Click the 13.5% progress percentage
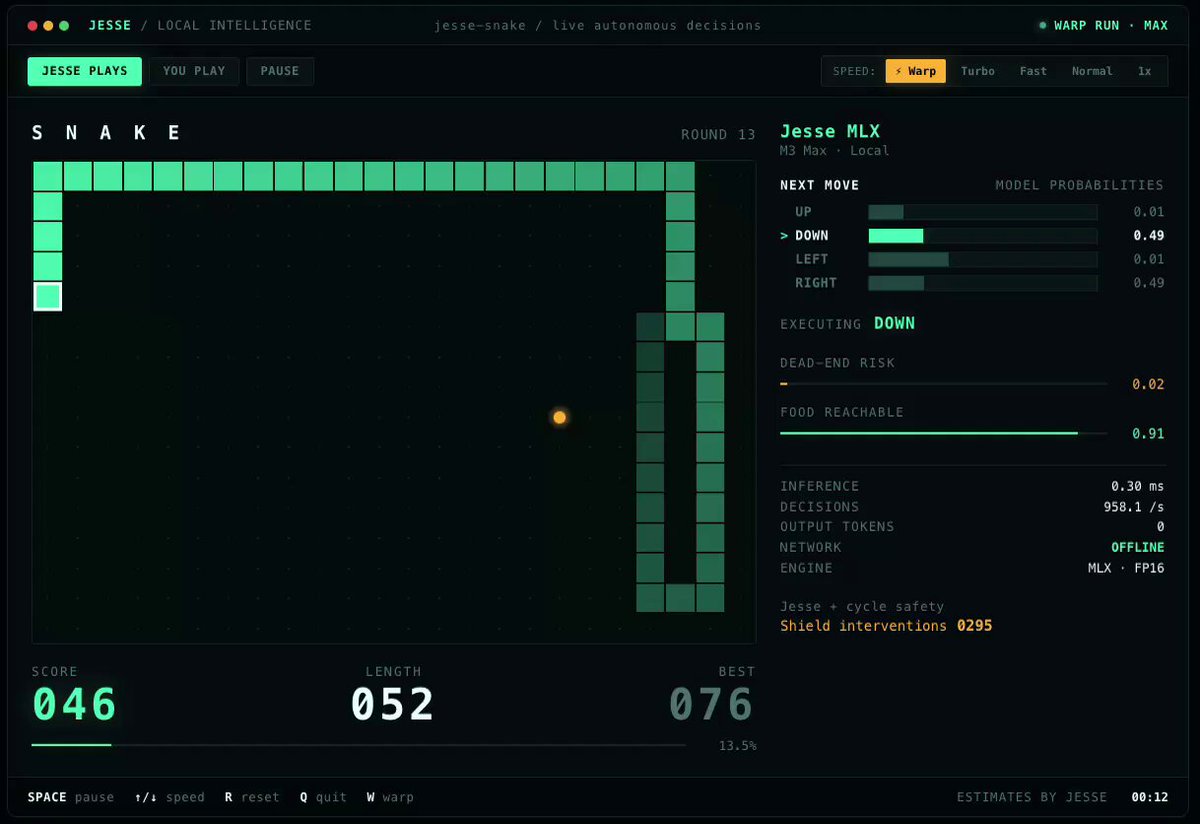The height and width of the screenshot is (824, 1200). [737, 746]
